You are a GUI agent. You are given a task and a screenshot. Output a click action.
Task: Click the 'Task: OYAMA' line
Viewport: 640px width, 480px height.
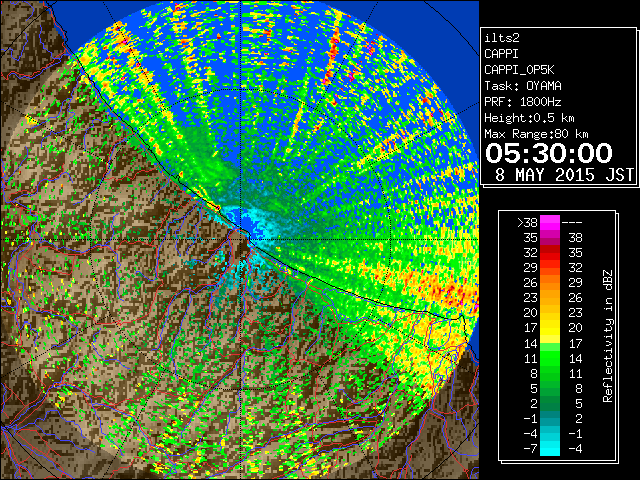click(x=523, y=86)
